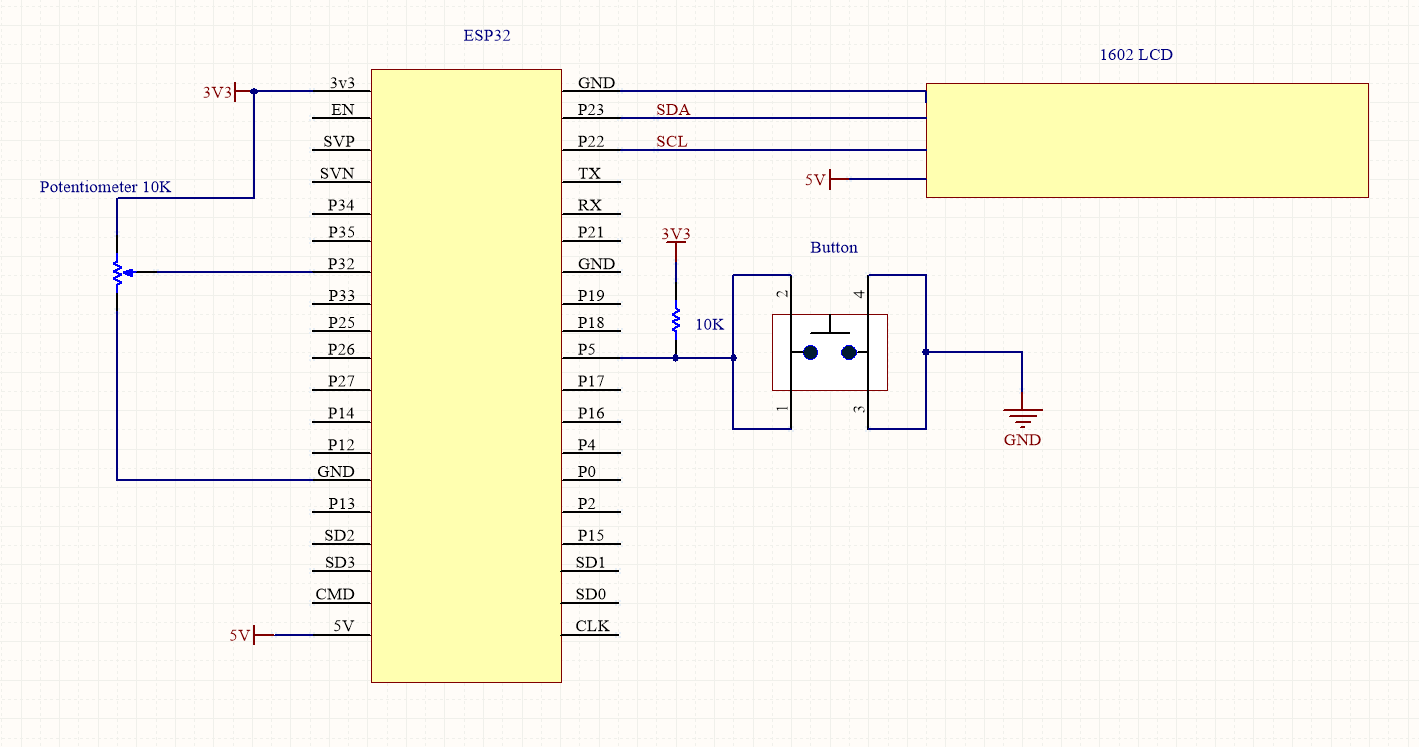Select the SD0 pin label
Screen dimensions: 1419x747
click(591, 594)
